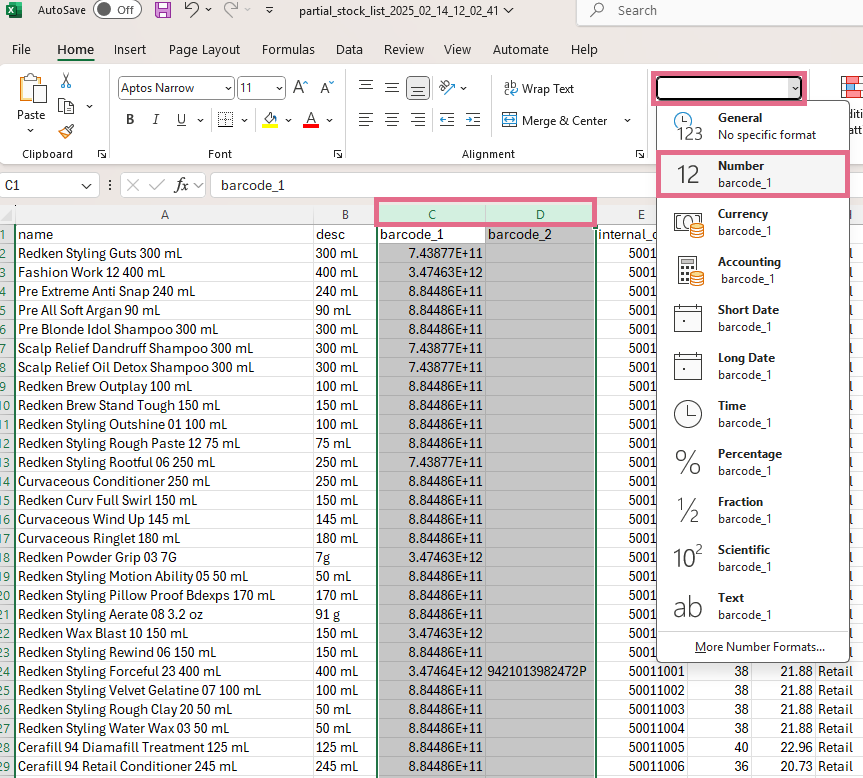Open Alignment settings dialog launcher
863x778 pixels.
coord(640,154)
